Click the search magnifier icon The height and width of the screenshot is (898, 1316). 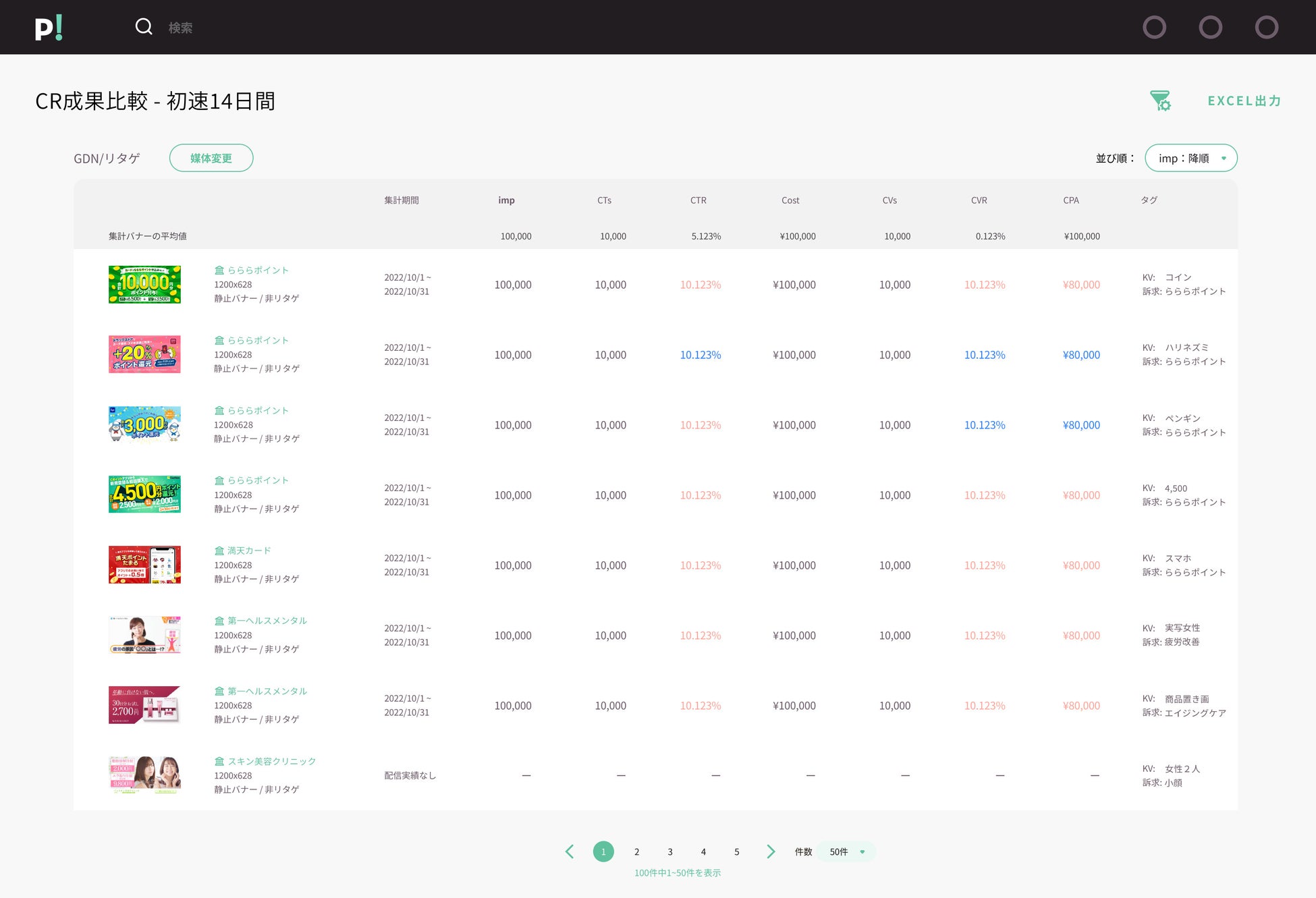click(144, 27)
